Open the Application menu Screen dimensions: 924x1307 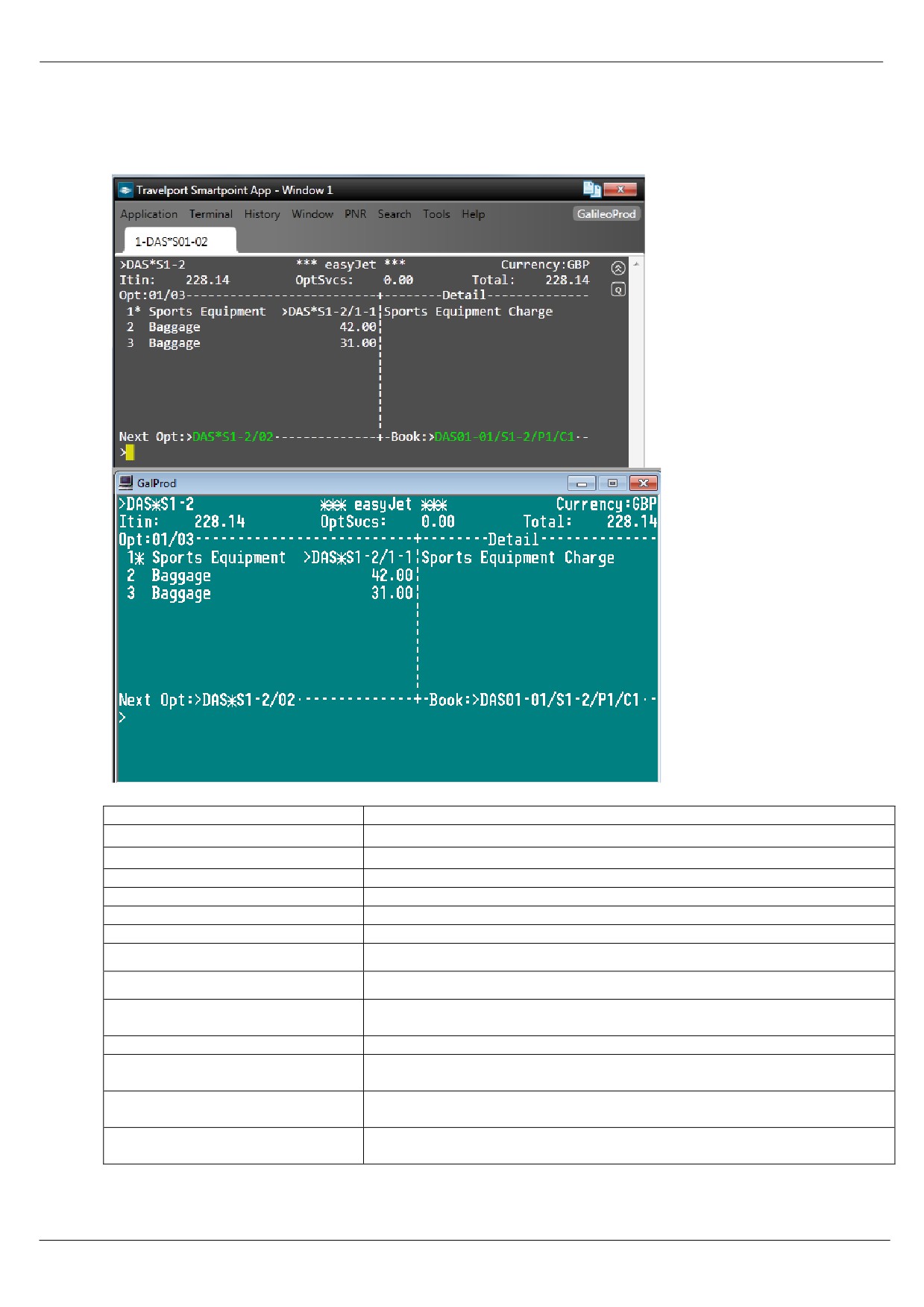[x=149, y=214]
